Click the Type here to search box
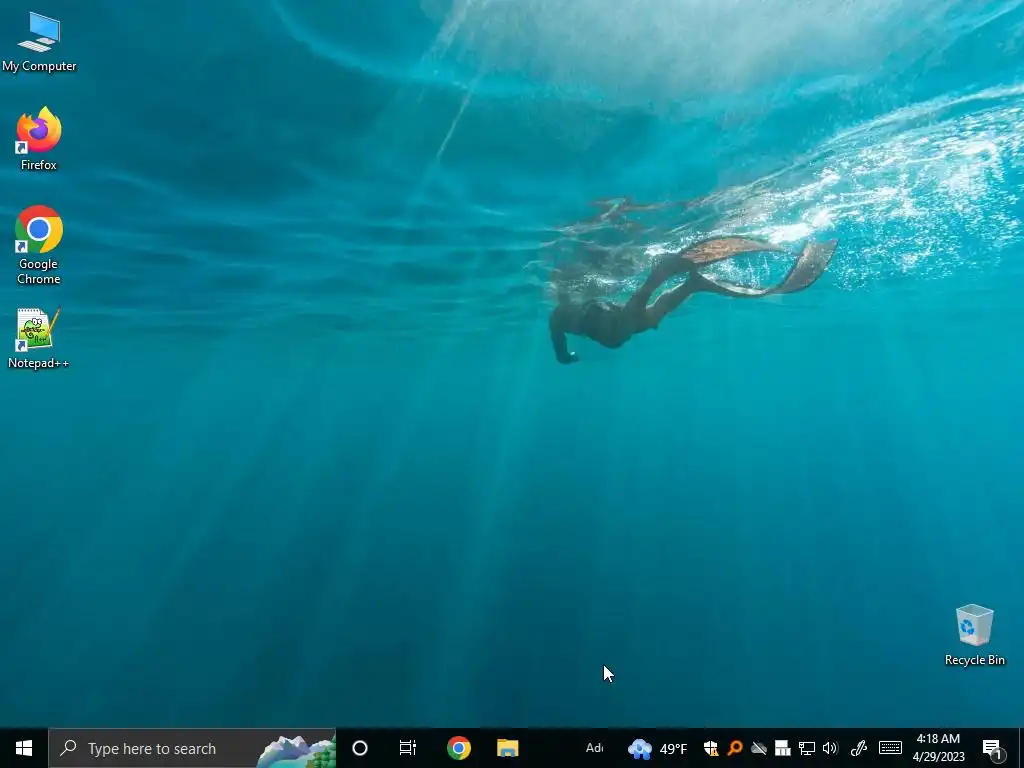The width and height of the screenshot is (1024, 768). point(192,748)
